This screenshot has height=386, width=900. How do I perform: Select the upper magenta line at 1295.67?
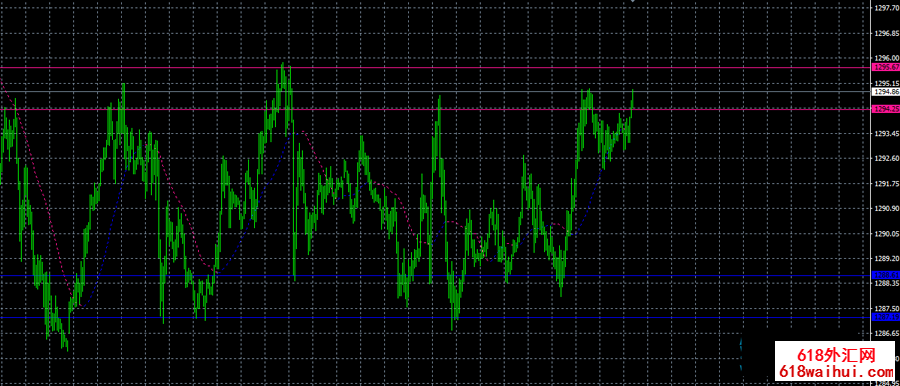[x=436, y=68]
